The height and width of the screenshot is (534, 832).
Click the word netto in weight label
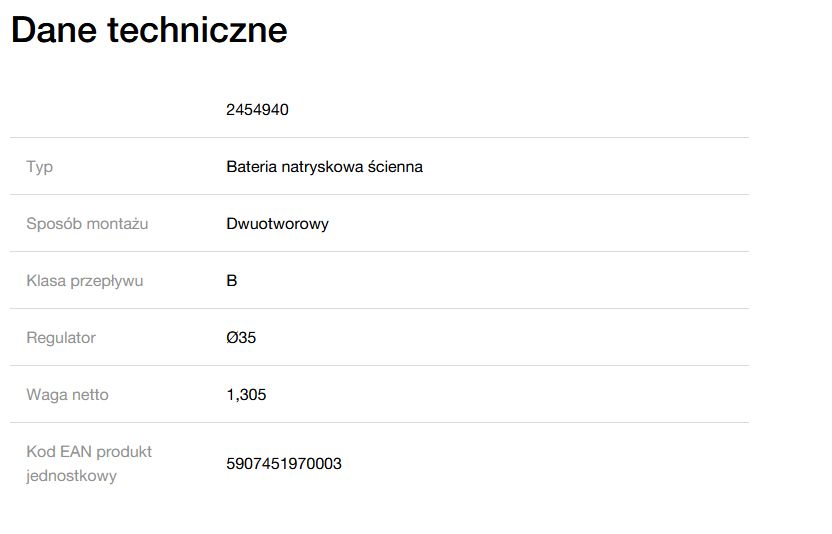pos(90,395)
